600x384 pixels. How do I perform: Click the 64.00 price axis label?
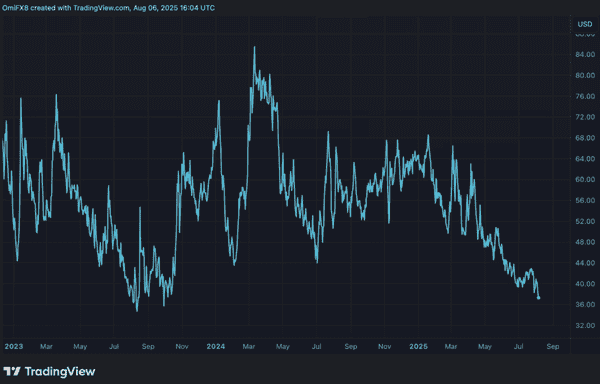585,159
